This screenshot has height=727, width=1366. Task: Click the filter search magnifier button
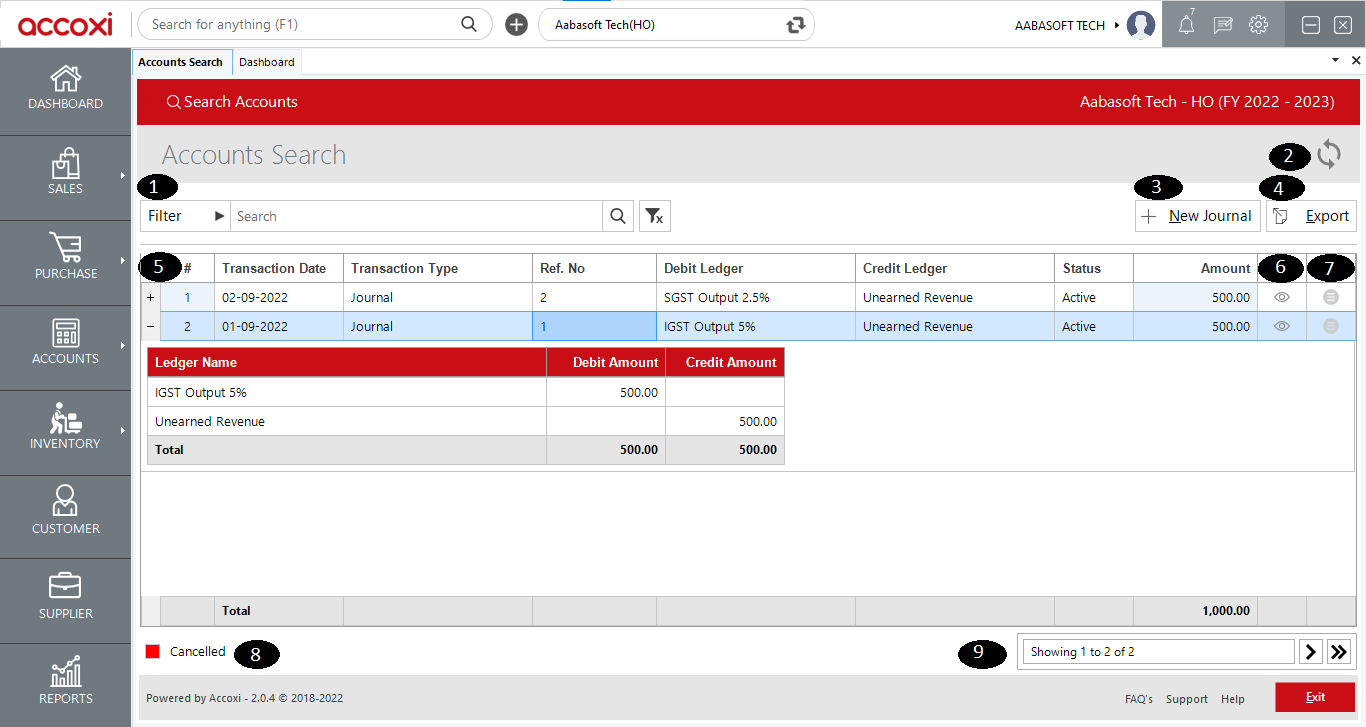pyautogui.click(x=618, y=216)
